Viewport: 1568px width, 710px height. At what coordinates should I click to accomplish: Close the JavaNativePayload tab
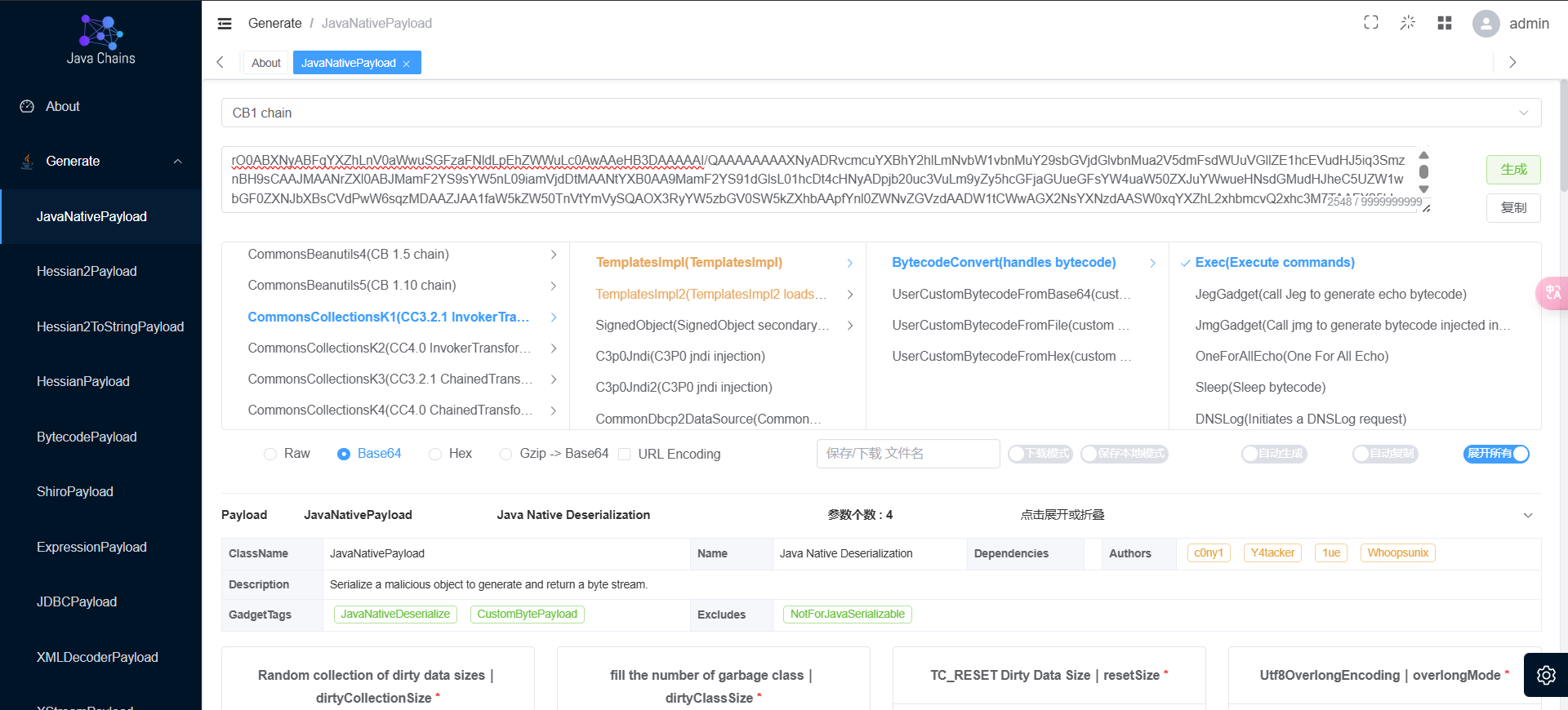tap(406, 64)
